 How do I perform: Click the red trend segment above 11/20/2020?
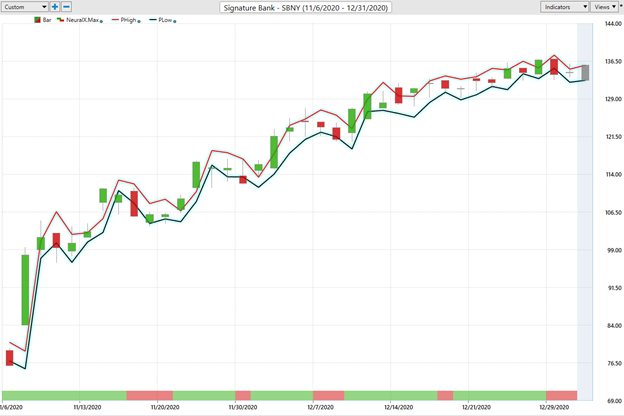pyautogui.click(x=150, y=395)
